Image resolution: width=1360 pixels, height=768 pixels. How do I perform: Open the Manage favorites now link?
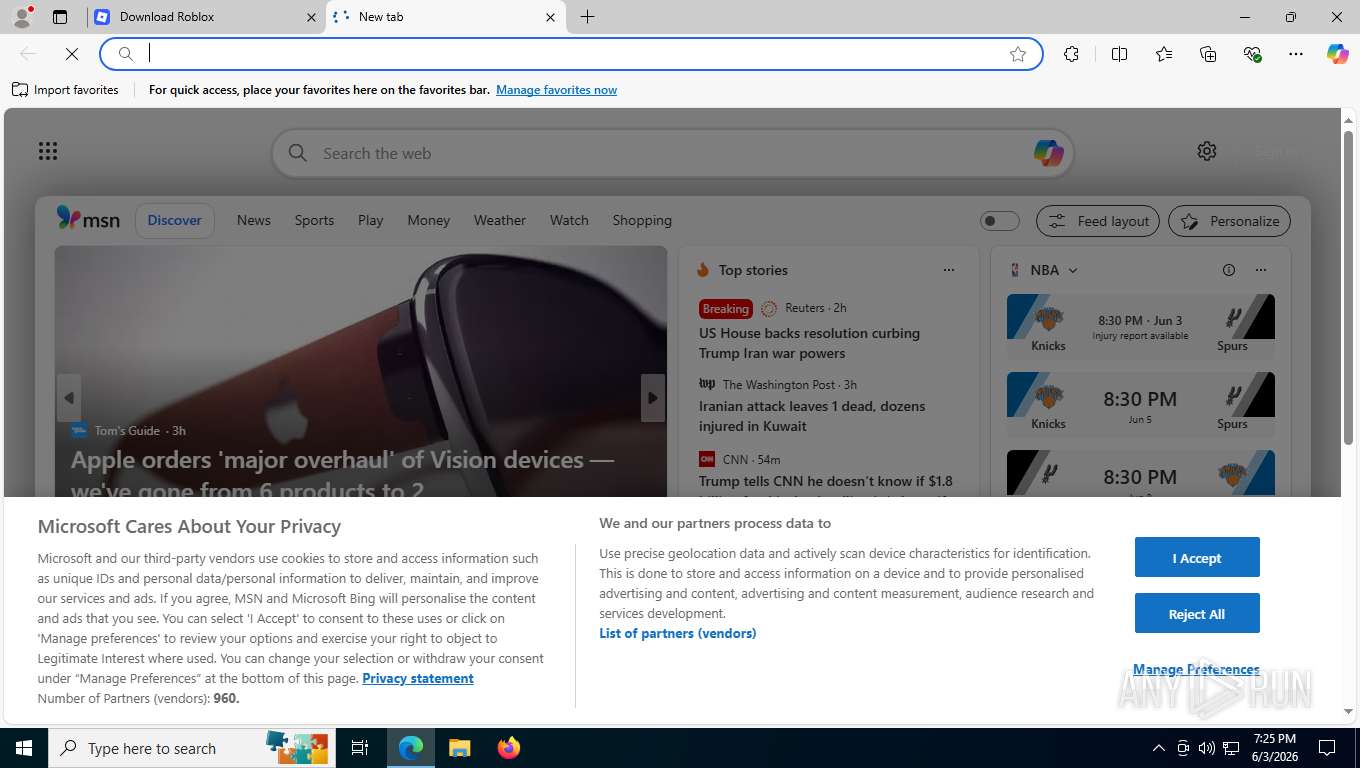[x=556, y=90]
